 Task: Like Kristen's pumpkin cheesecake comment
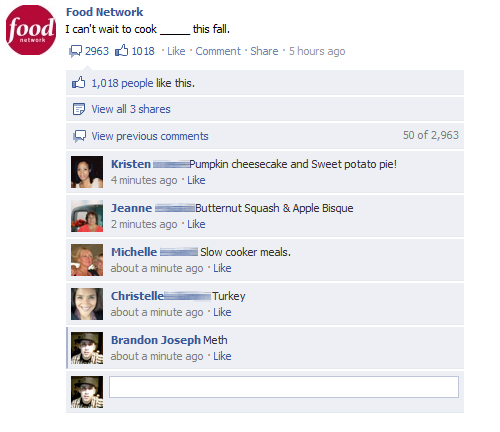[x=196, y=180]
